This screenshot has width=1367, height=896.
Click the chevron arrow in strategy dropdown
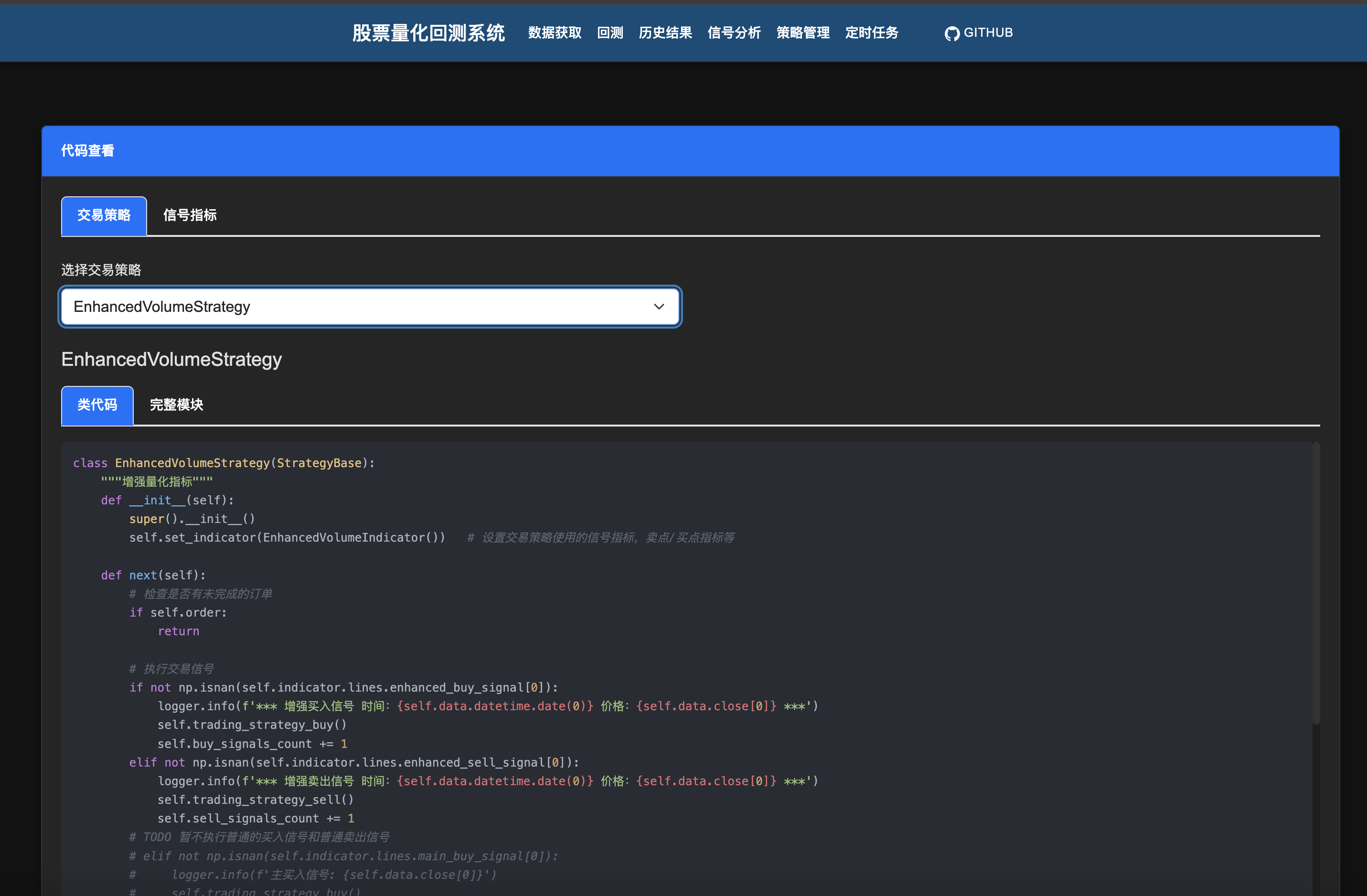click(659, 307)
